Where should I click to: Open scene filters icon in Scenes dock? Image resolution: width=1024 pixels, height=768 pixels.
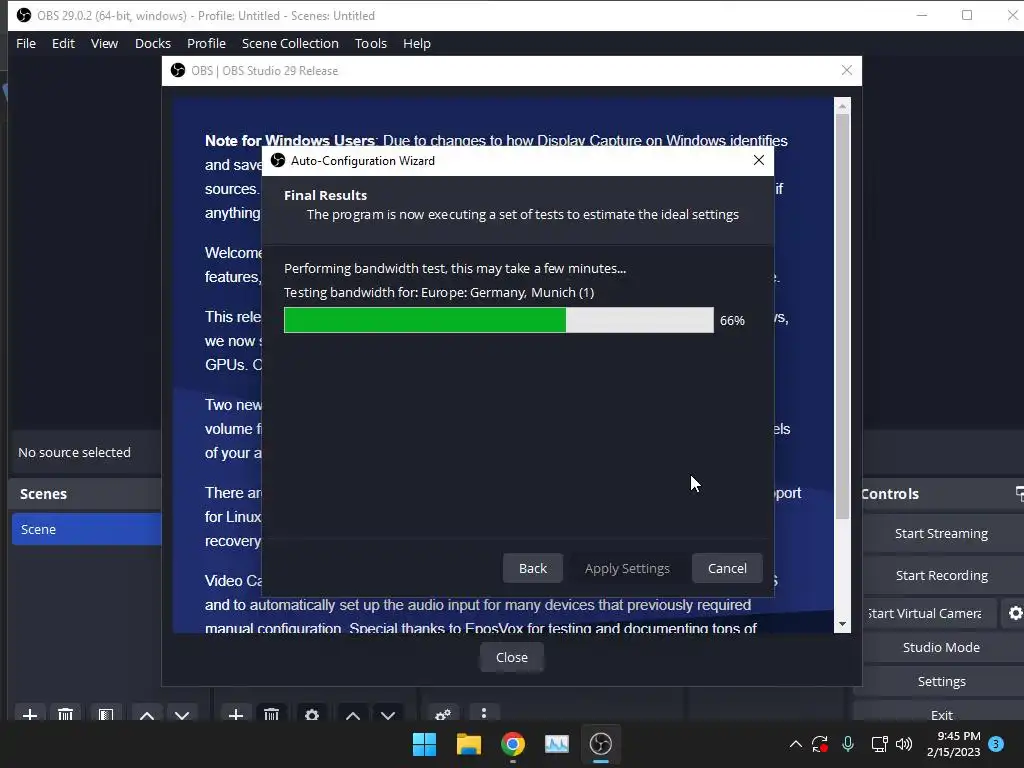tap(106, 714)
